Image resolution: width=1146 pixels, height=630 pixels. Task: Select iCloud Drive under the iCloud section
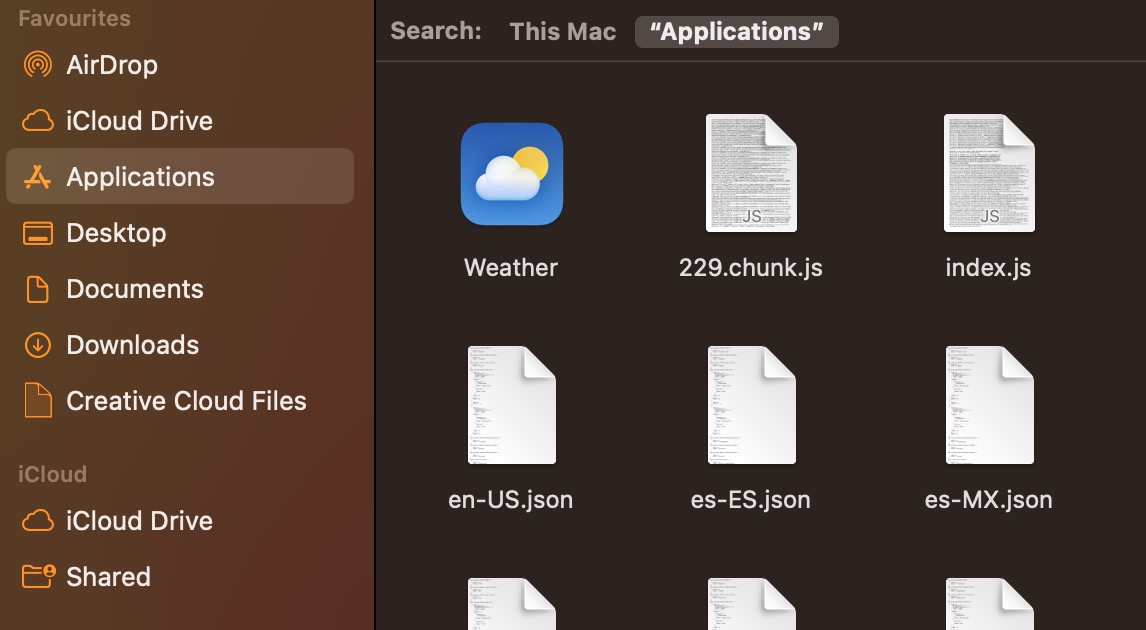pyautogui.click(x=139, y=521)
